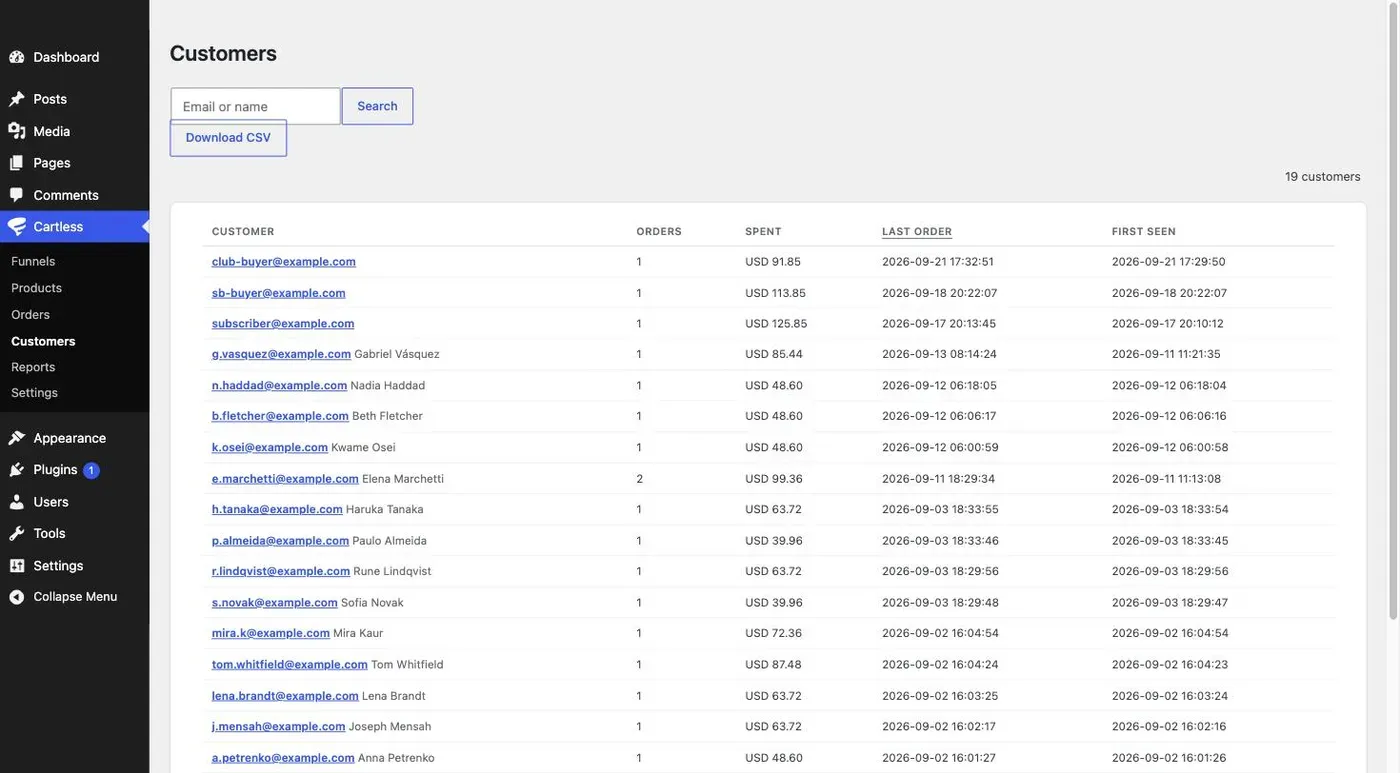The width and height of the screenshot is (1400, 773).
Task: Open the Reports submenu item
Action: [x=33, y=367]
